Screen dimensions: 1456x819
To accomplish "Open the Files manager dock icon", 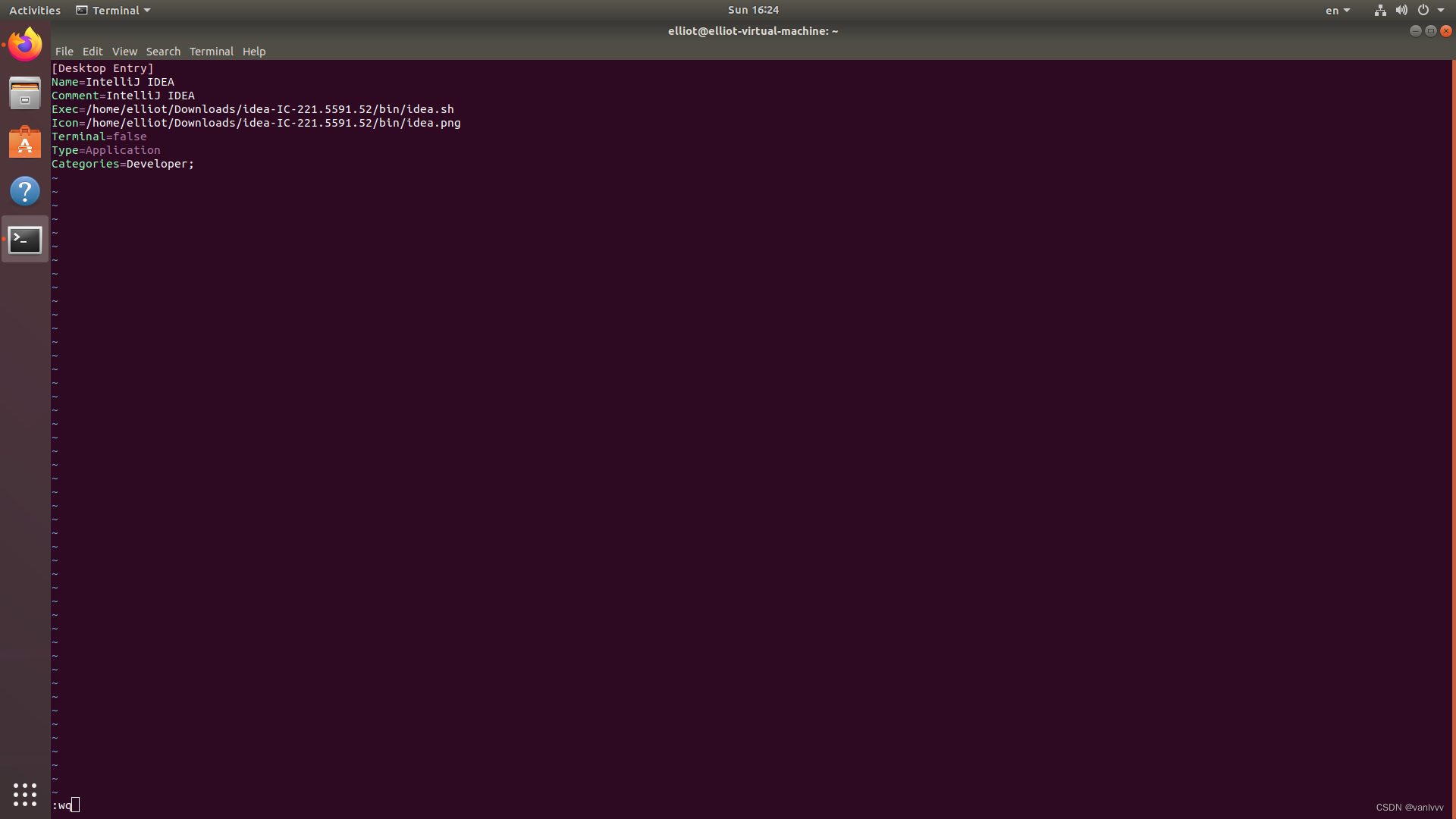I will tap(25, 93).
